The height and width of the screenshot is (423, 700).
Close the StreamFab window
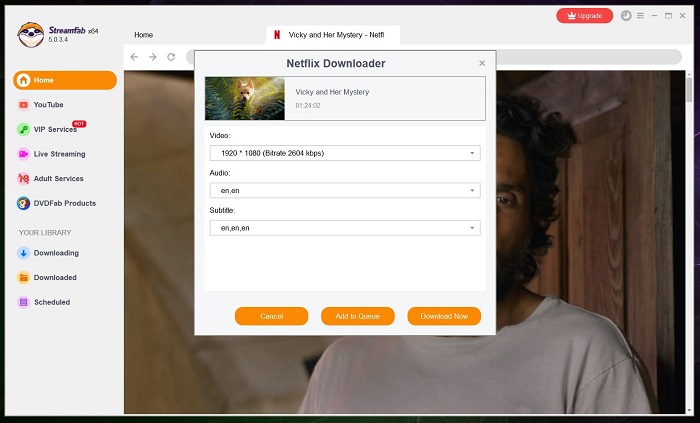(x=683, y=16)
